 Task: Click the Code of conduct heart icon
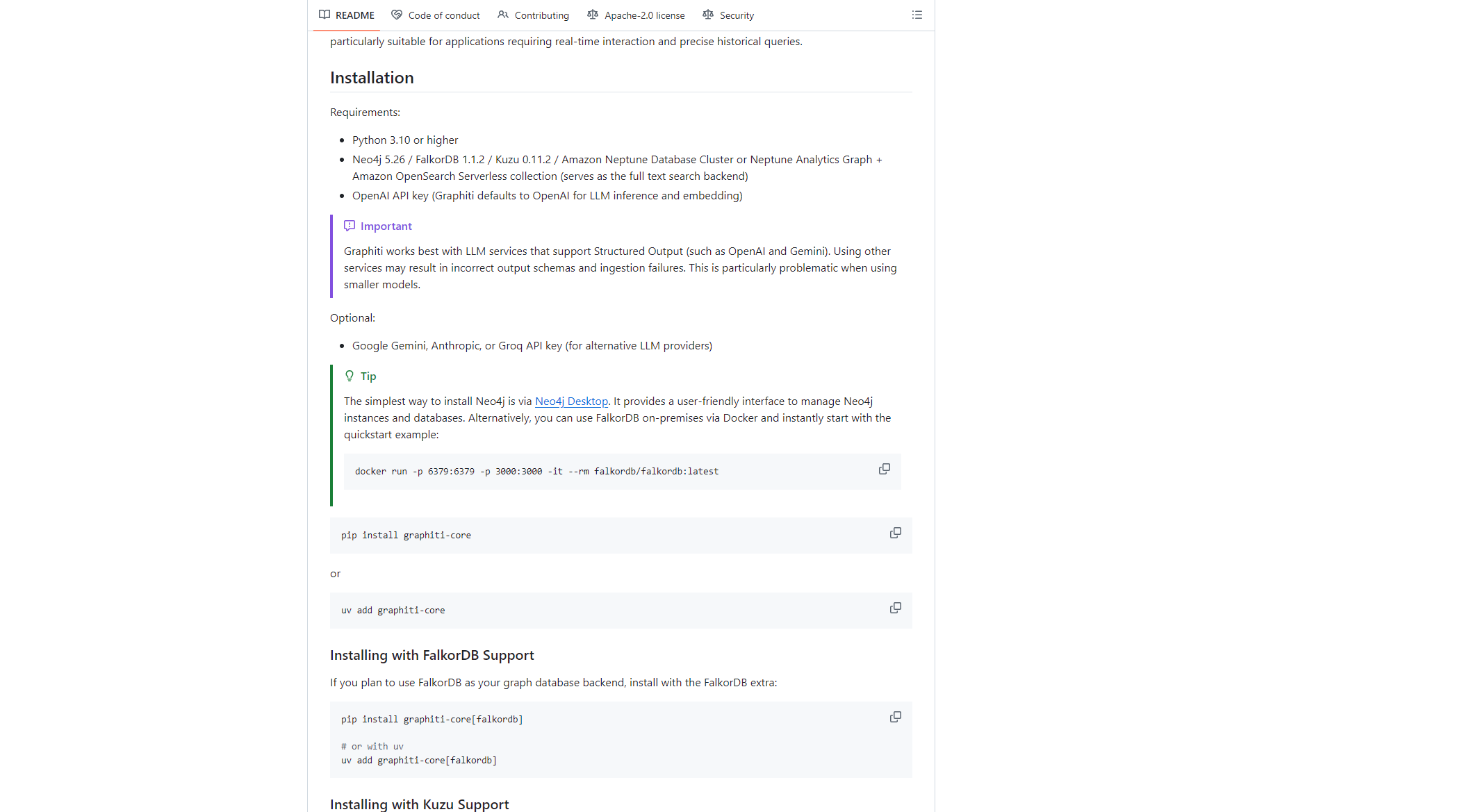pos(397,15)
